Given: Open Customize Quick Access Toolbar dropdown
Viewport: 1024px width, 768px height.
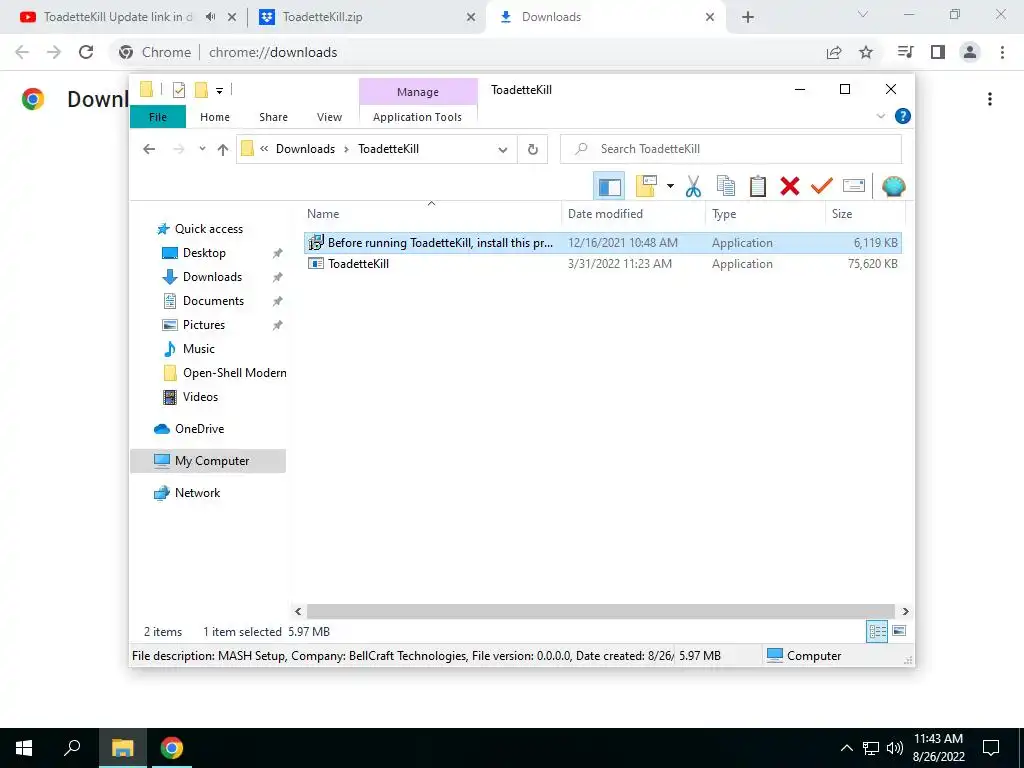Looking at the screenshot, I should (219, 90).
